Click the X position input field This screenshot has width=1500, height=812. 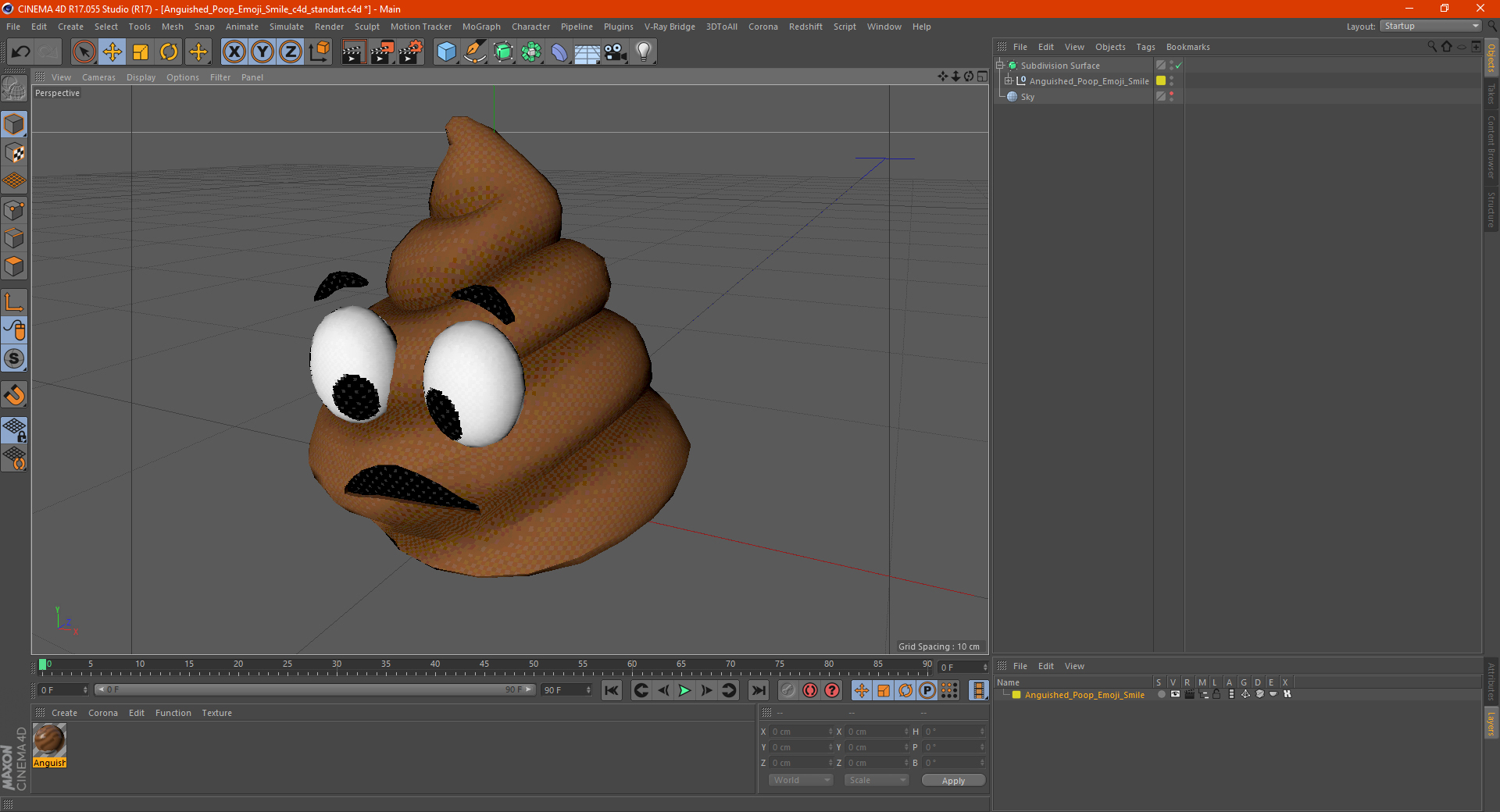click(x=801, y=732)
